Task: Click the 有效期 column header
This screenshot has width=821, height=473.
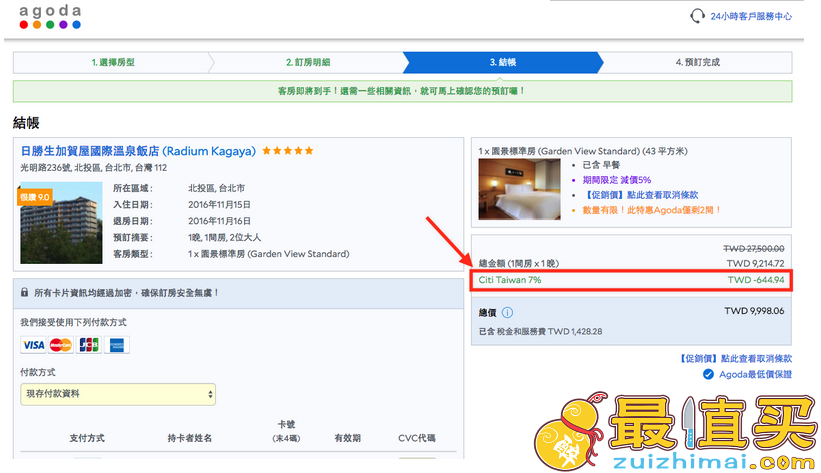Action: point(348,438)
